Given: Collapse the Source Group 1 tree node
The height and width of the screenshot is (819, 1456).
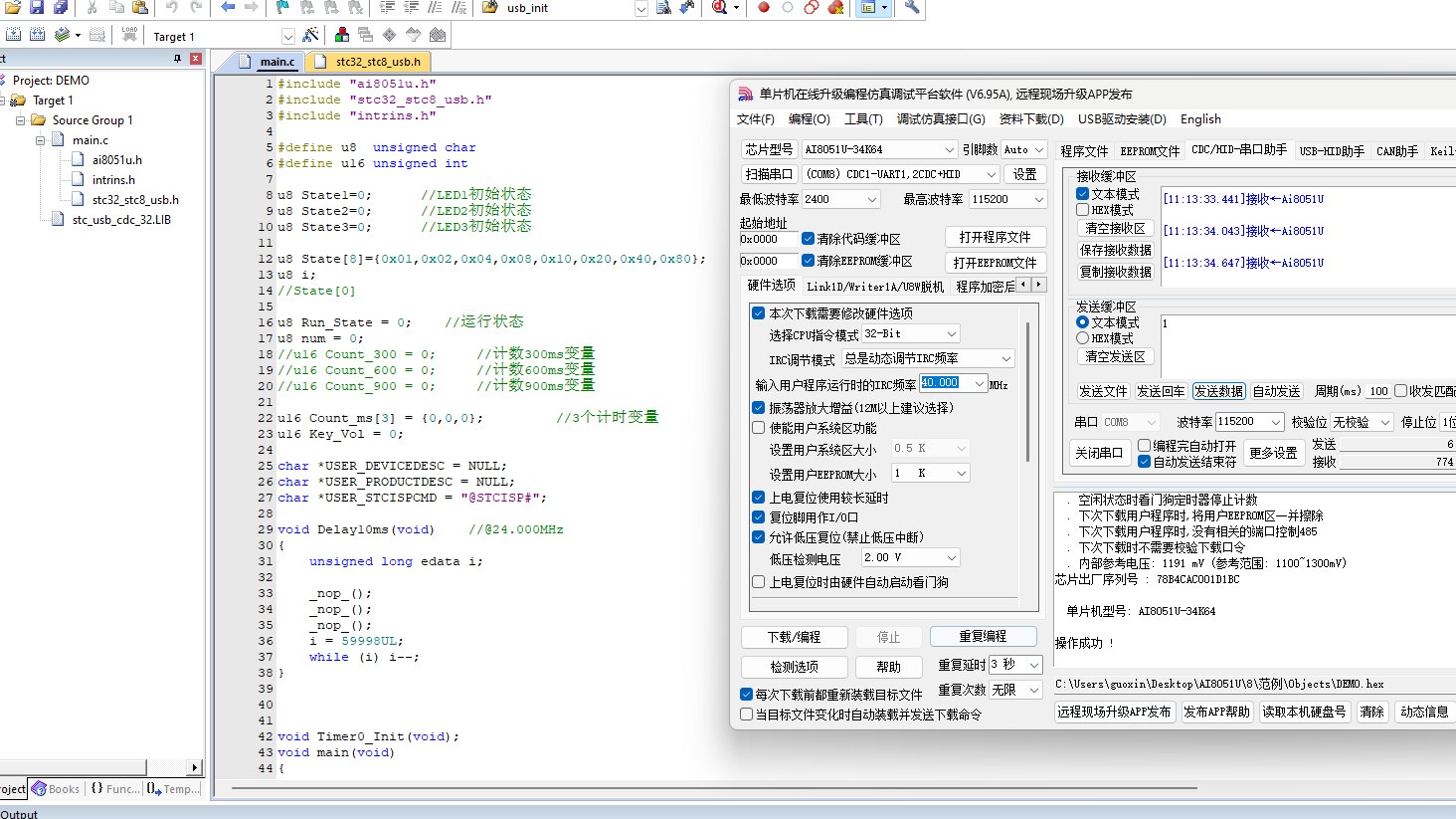Looking at the screenshot, I should point(20,120).
